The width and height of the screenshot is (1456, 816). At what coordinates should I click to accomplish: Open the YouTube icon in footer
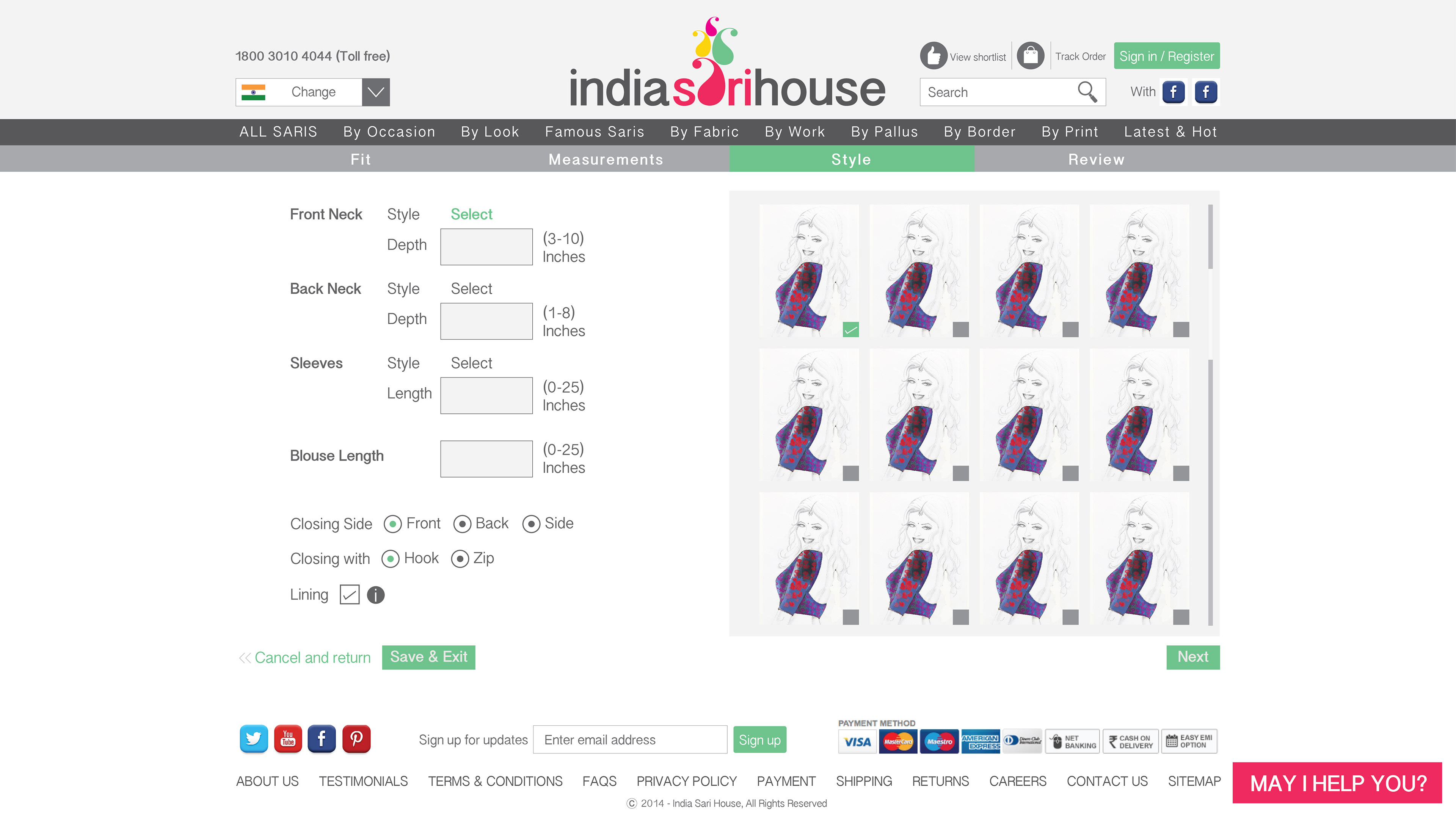pos(288,739)
